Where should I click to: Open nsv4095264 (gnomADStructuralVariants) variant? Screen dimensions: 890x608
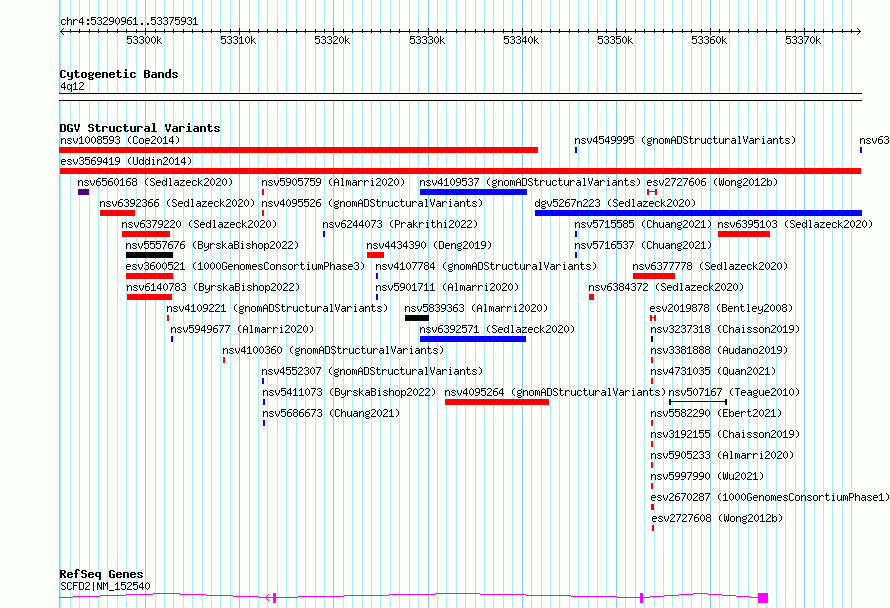(x=555, y=392)
